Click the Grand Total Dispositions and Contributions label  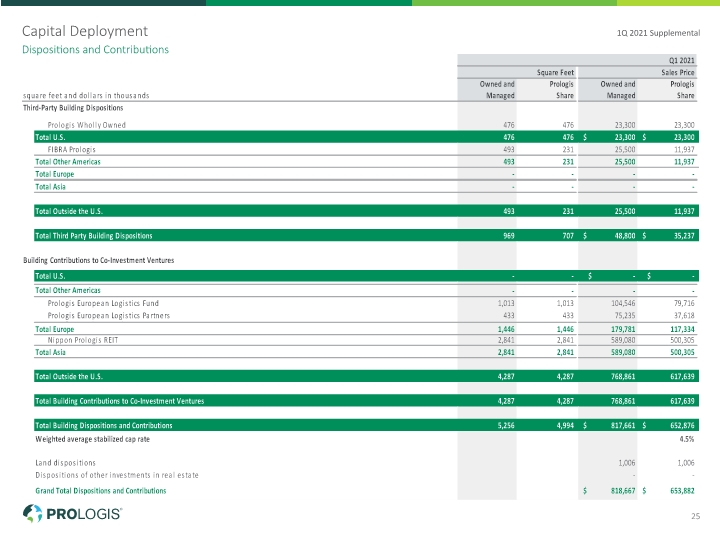pyautogui.click(x=101, y=491)
